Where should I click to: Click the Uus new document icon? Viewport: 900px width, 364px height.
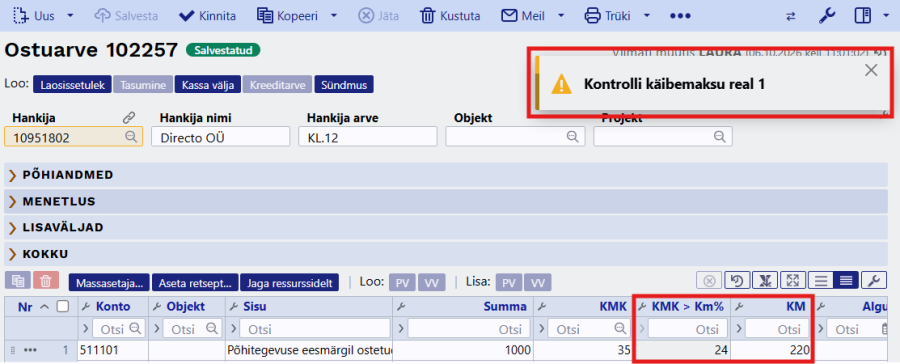21,16
